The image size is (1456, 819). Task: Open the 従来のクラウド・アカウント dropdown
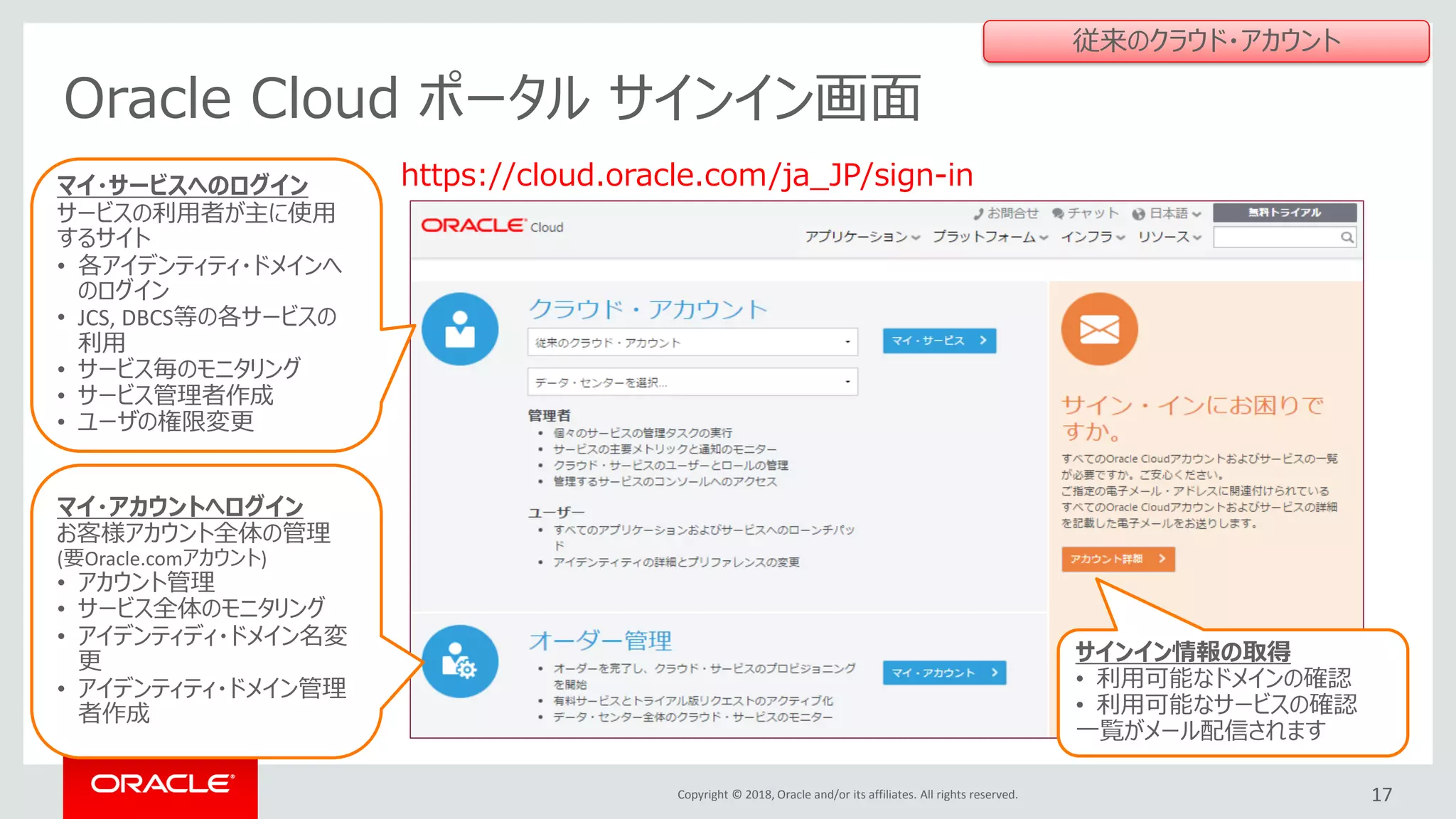coord(692,342)
